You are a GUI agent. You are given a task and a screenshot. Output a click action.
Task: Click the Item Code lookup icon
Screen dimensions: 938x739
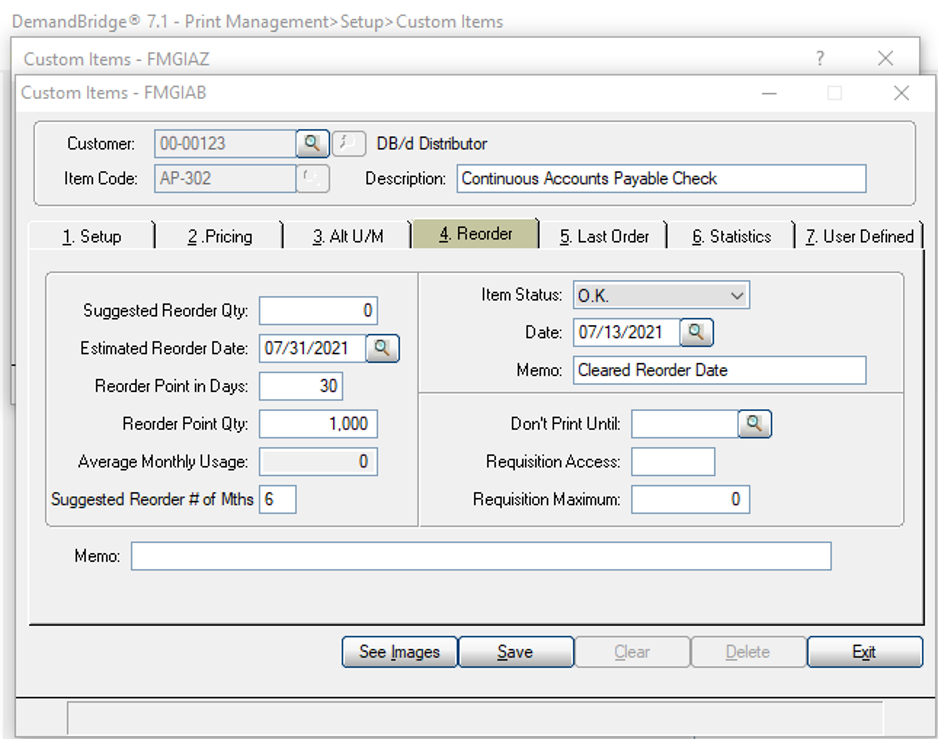(312, 178)
